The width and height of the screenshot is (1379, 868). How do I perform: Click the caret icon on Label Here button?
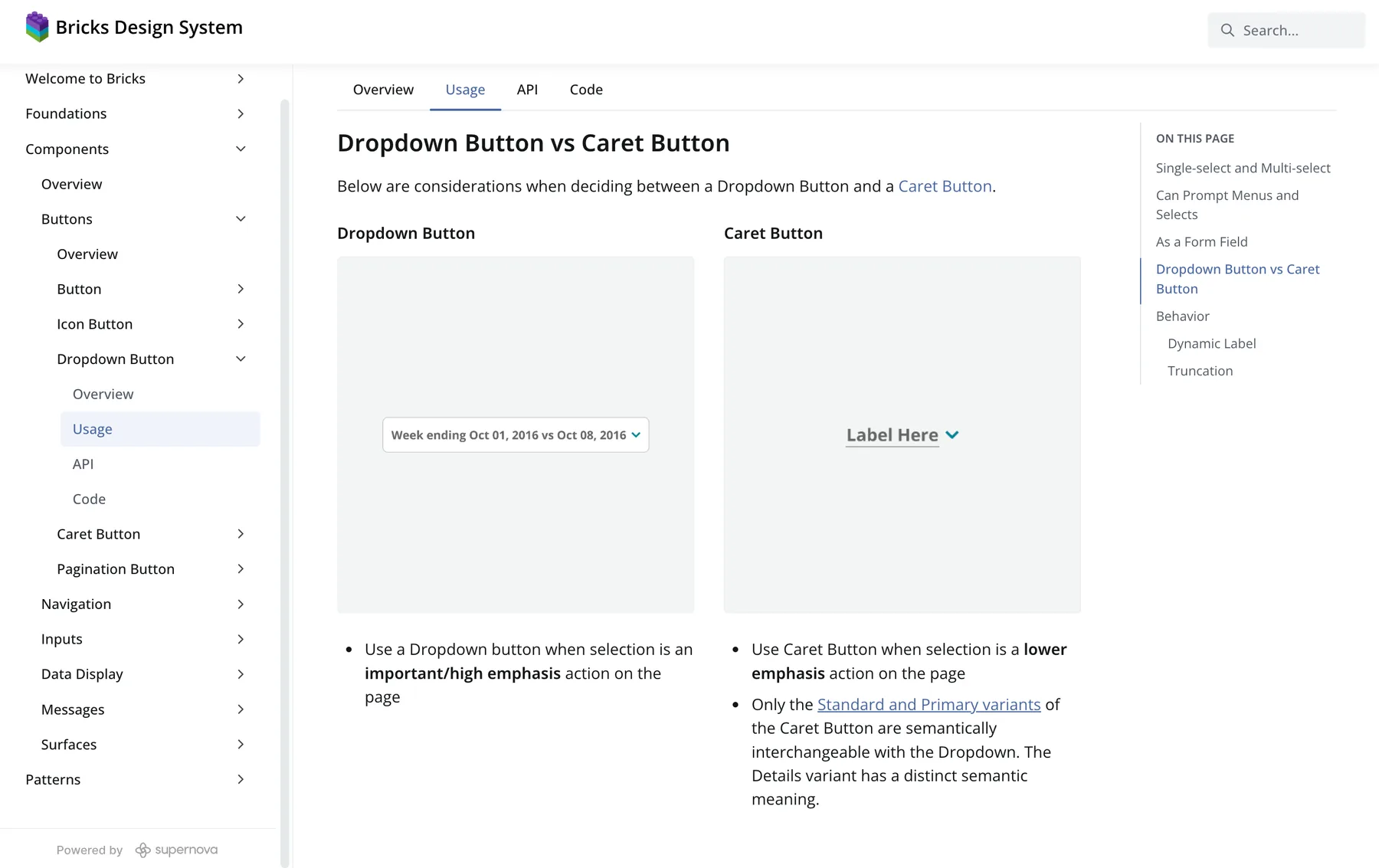pos(952,434)
